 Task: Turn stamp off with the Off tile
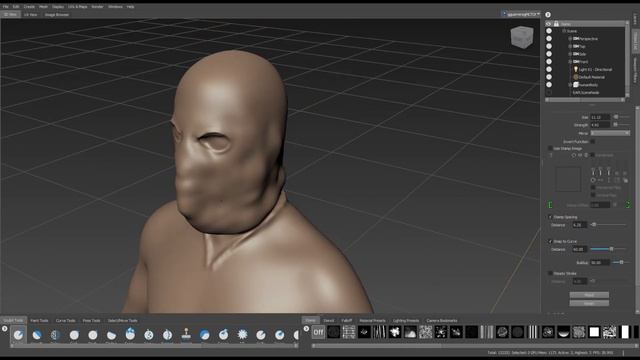[318, 332]
